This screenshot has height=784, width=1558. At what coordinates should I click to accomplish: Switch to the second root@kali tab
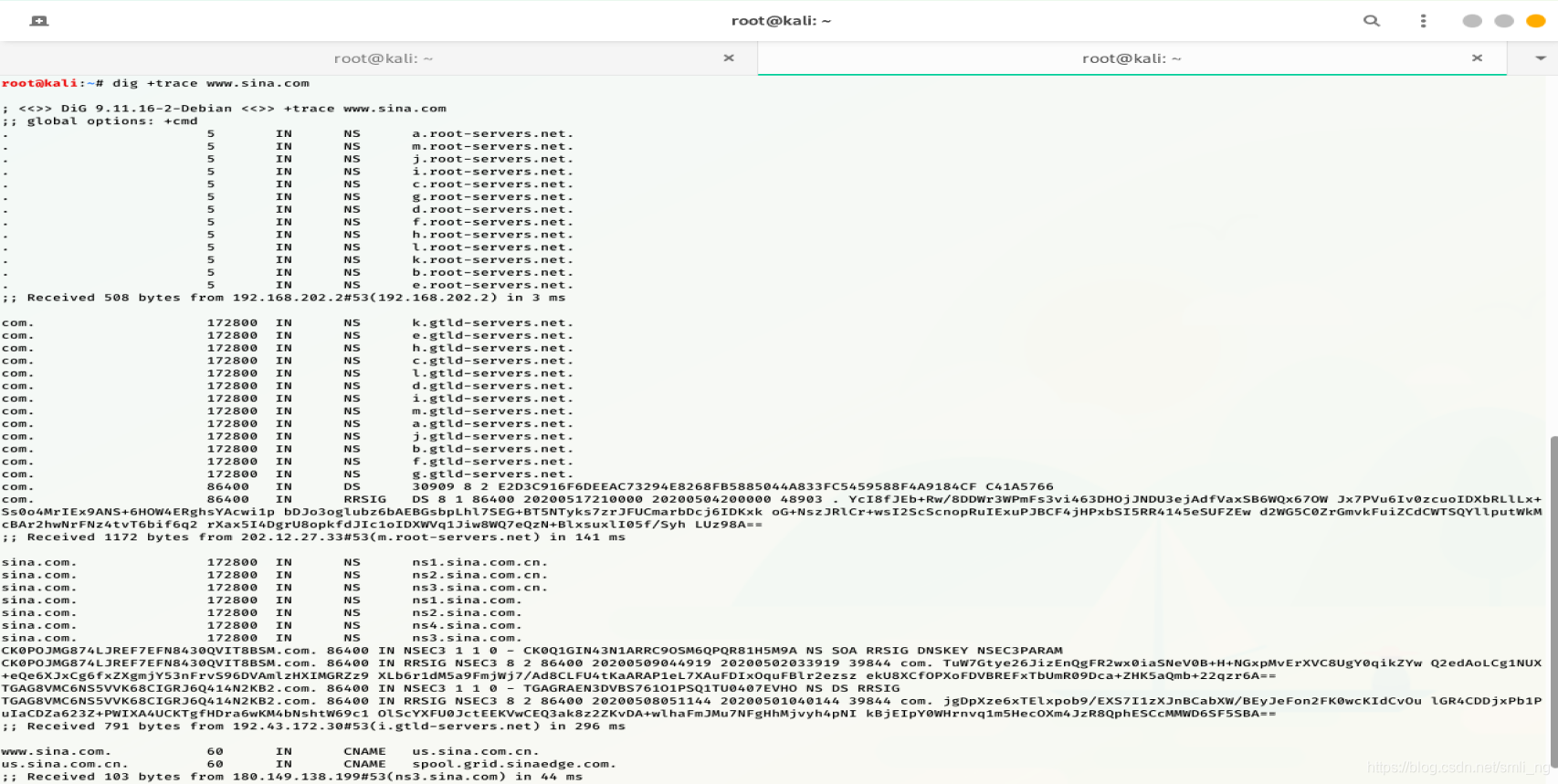pos(1132,58)
